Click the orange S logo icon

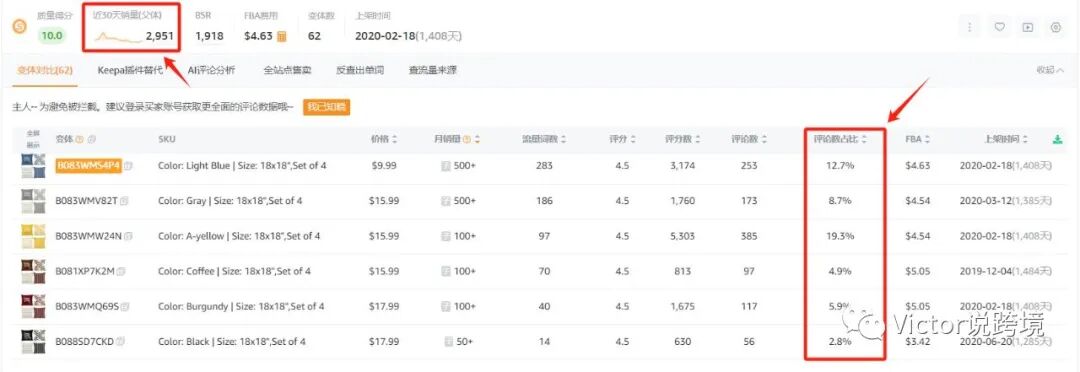coord(20,27)
